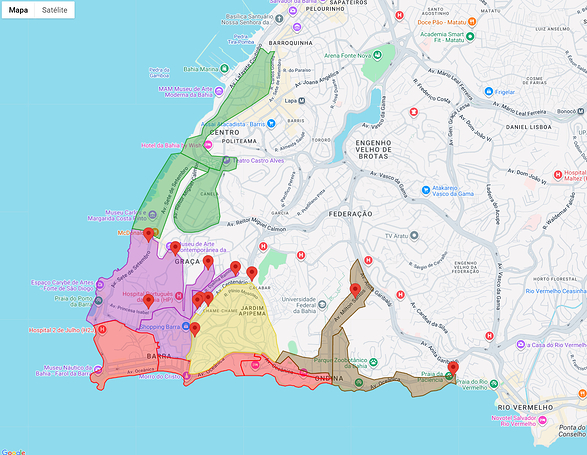Open the Google logo link
The image size is (587, 455).
point(13,452)
